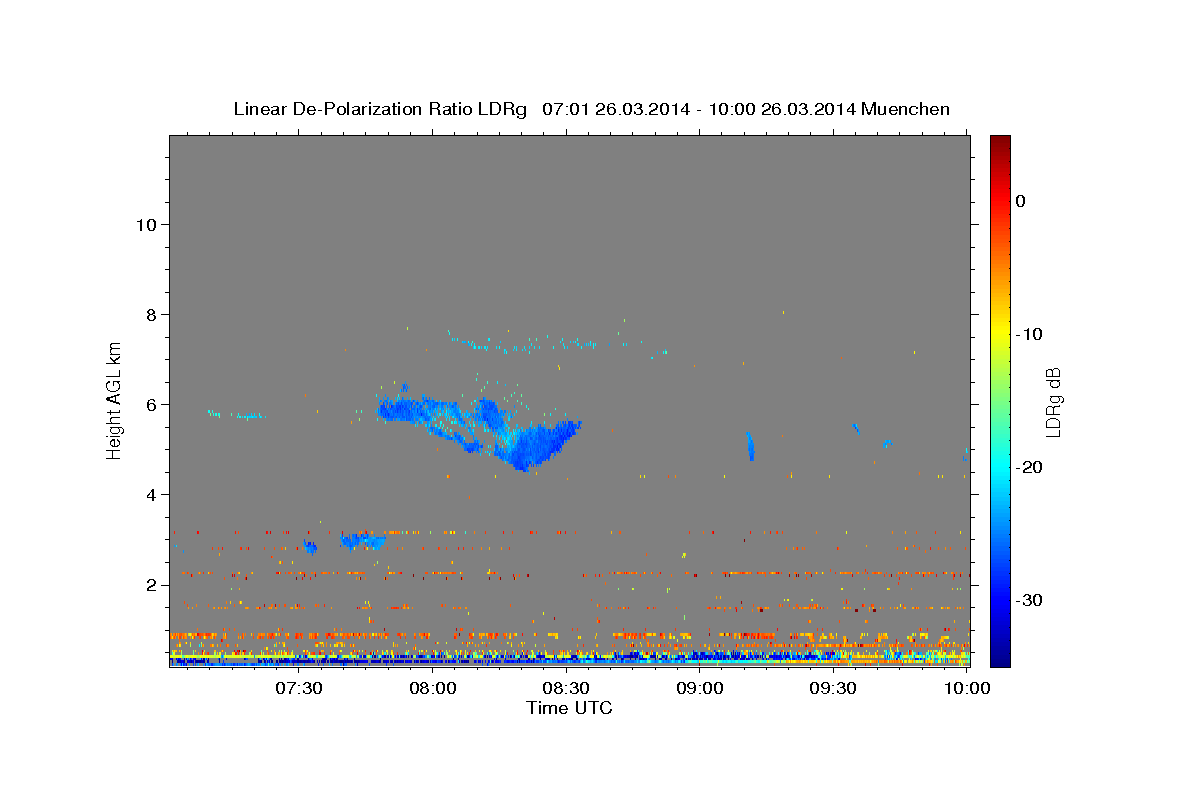Click the colorbar value 0
Image resolution: width=1200 pixels, height=800 pixels.
click(x=1020, y=201)
